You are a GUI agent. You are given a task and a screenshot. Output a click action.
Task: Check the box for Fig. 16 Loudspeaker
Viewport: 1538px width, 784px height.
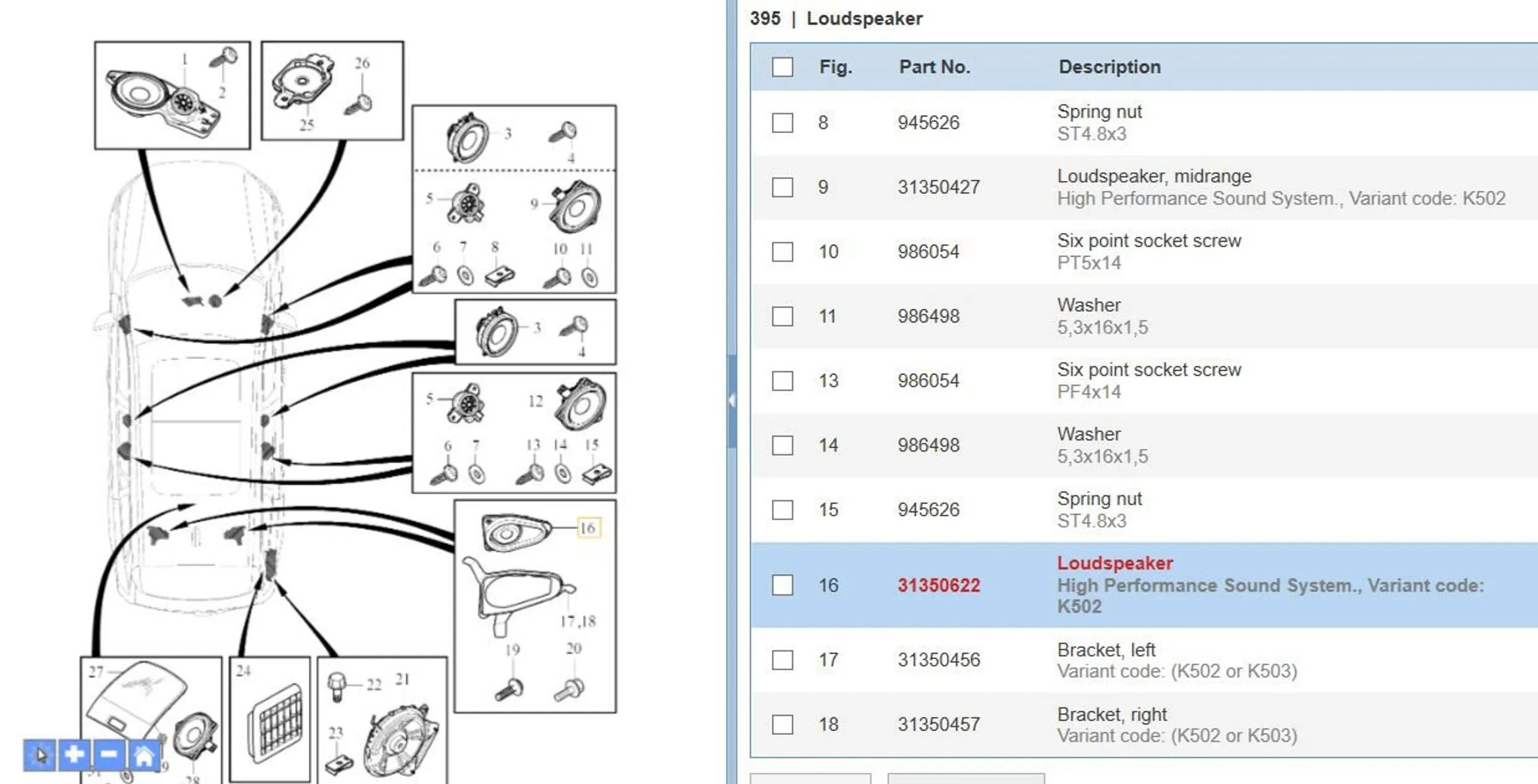click(x=783, y=585)
